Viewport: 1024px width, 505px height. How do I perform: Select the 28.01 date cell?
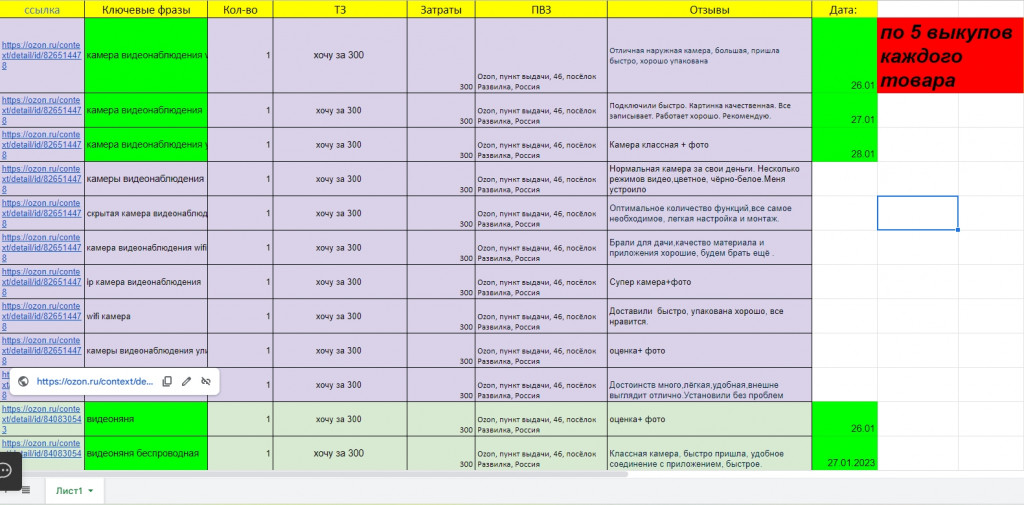pyautogui.click(x=844, y=144)
